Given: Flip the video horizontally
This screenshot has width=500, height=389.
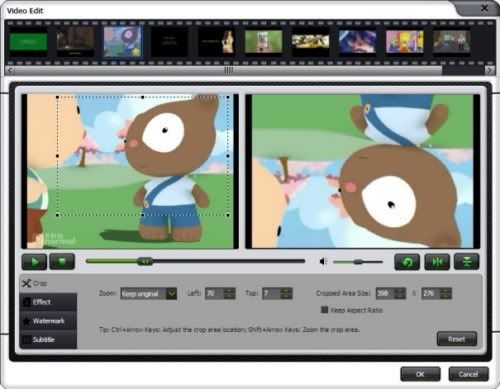Looking at the screenshot, I should (437, 262).
